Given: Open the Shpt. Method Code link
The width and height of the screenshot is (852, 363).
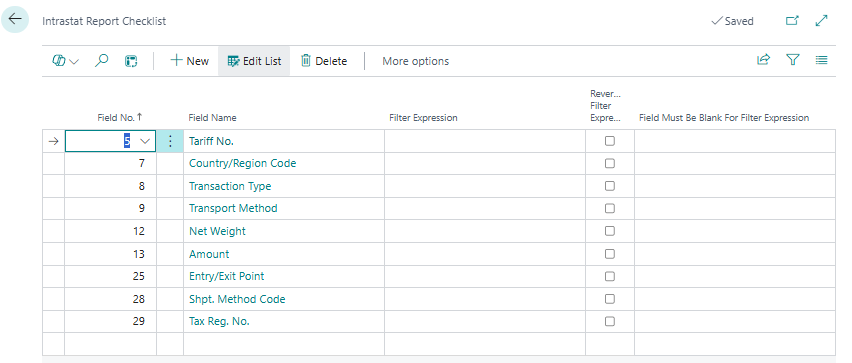Looking at the screenshot, I should click(237, 299).
